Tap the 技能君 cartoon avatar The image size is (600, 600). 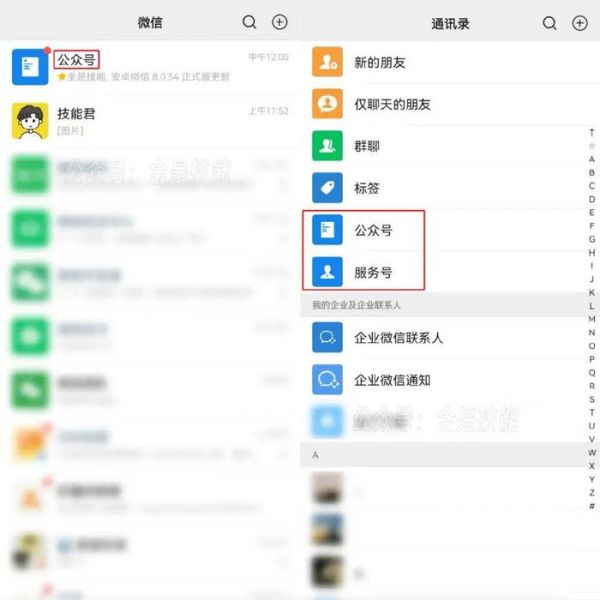[x=30, y=121]
